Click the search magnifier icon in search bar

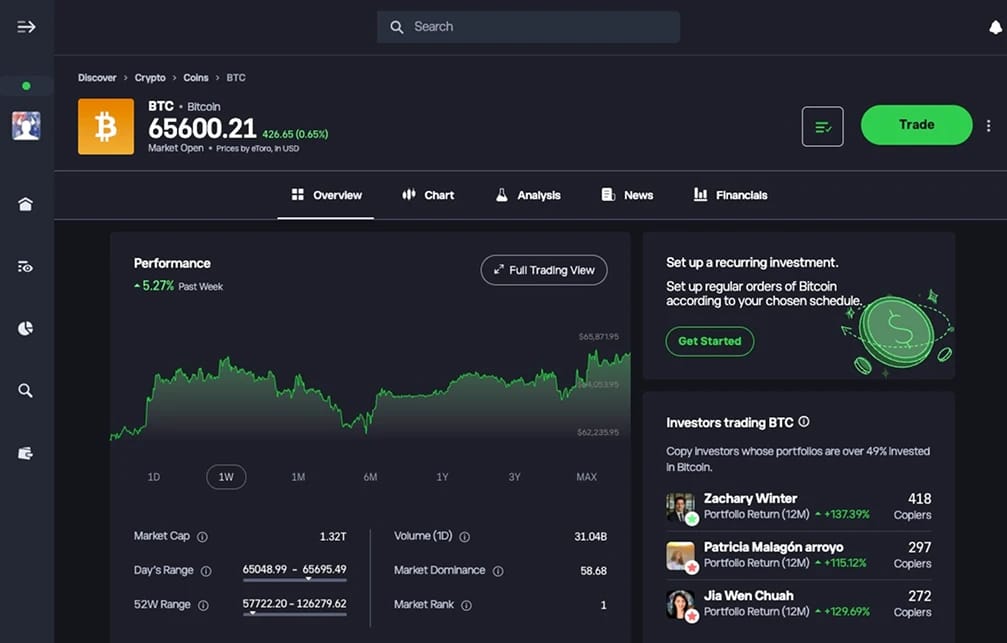(x=397, y=27)
